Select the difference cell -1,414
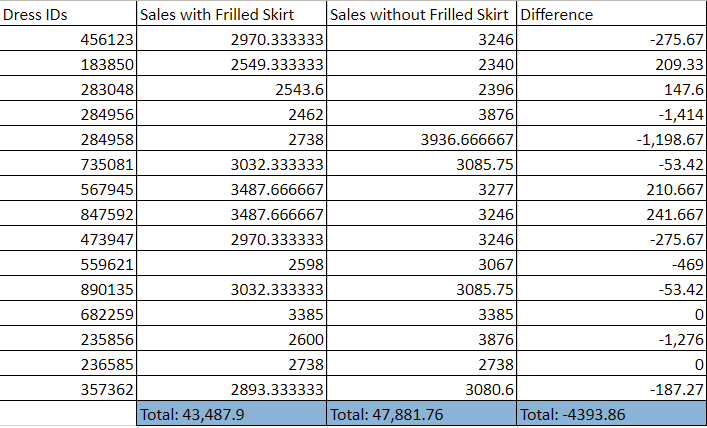 612,114
